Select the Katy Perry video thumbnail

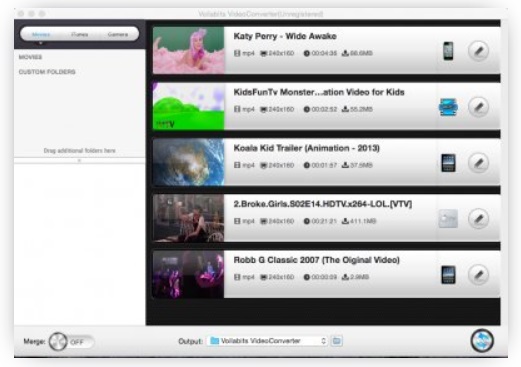(x=189, y=50)
